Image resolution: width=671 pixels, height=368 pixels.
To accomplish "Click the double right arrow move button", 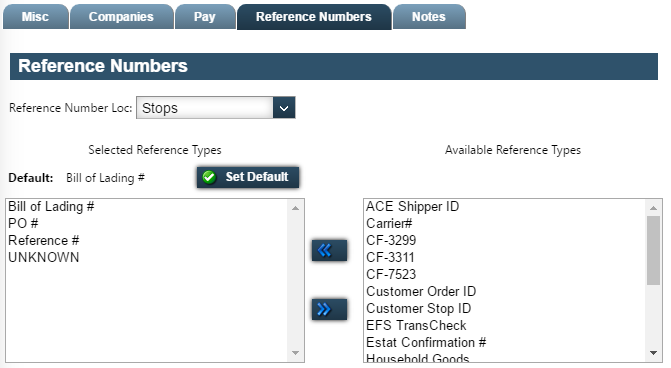I will (329, 309).
